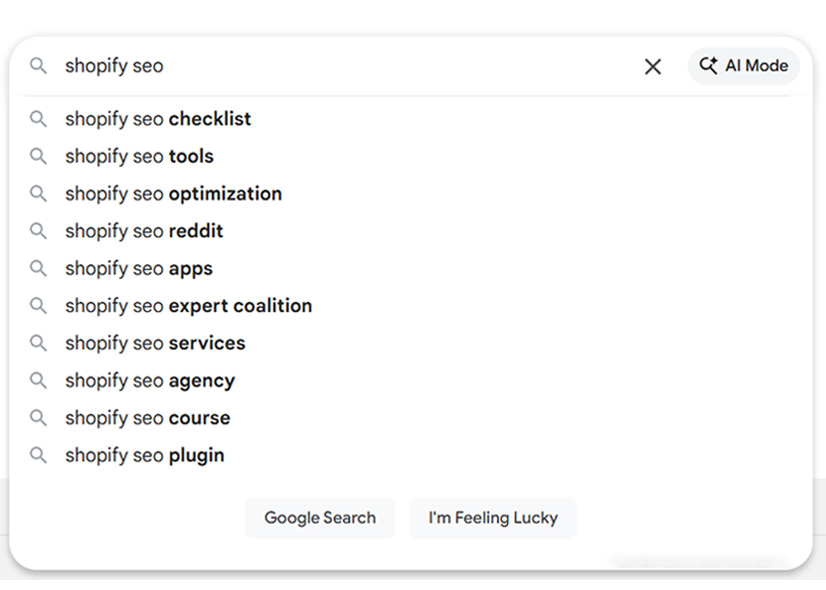Click the magnifier icon beside "shopify seo optimization"

coord(38,193)
